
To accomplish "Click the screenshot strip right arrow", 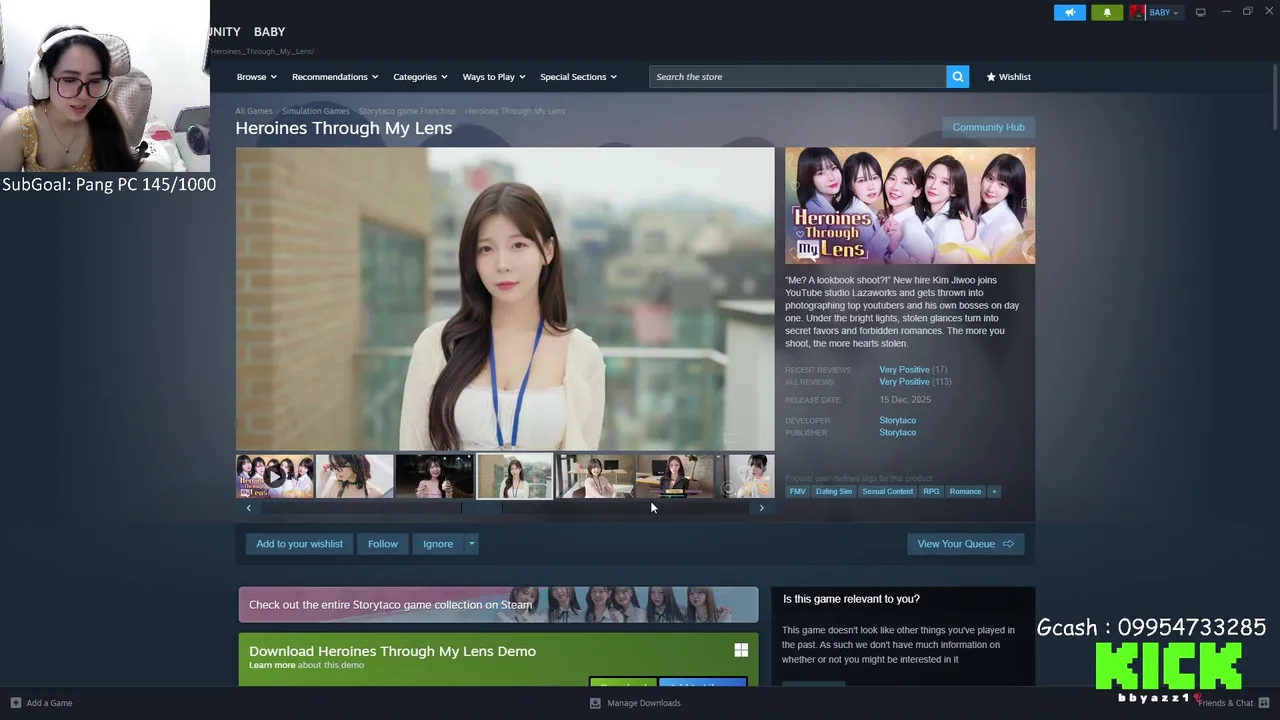I will tap(761, 508).
